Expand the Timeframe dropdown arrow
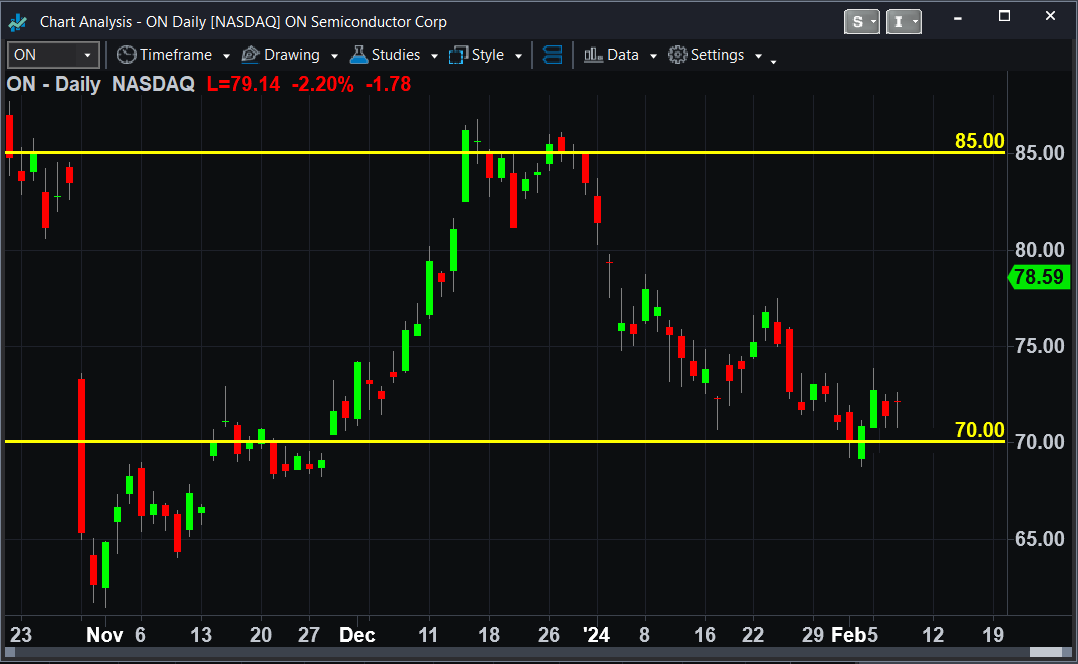This screenshot has width=1078, height=664. (226, 56)
